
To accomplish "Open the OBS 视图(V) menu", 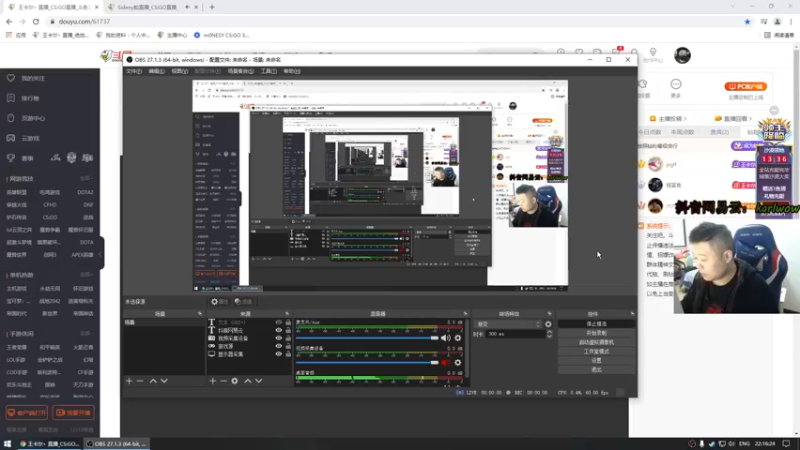I will (x=179, y=71).
